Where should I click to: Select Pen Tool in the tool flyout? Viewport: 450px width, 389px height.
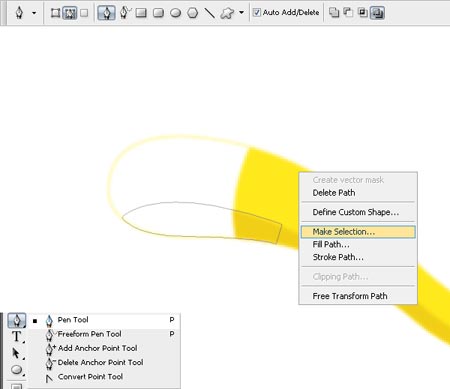click(104, 320)
